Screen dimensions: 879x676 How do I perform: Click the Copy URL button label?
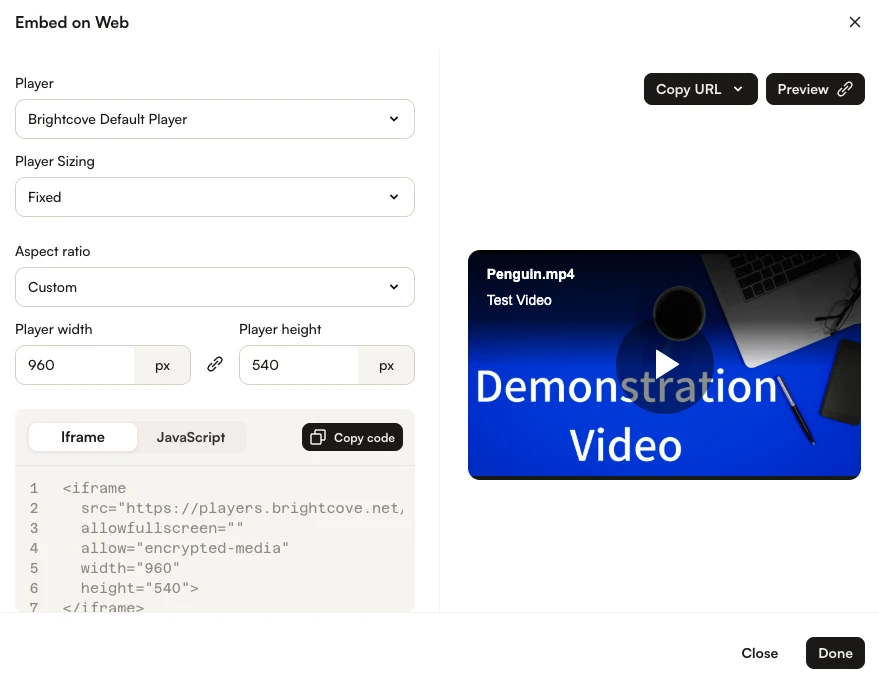pyautogui.click(x=688, y=89)
